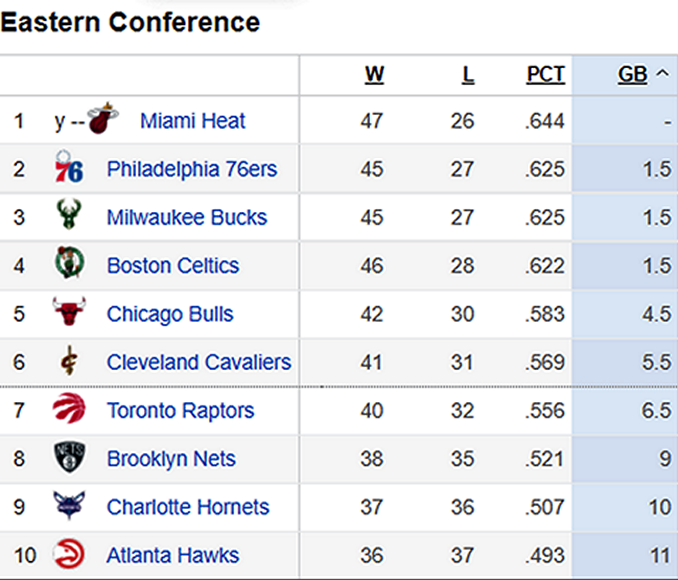Click the Charlotte Hornets logo icon

pyautogui.click(x=68, y=506)
